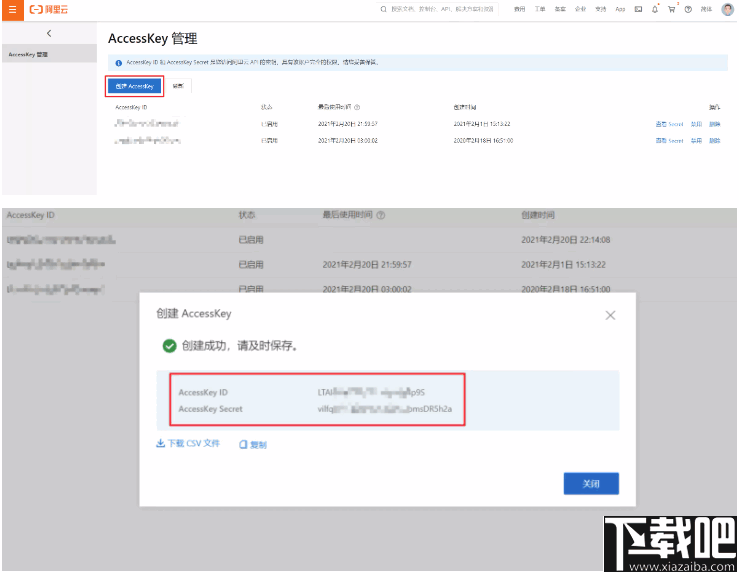
Task: Click the 创建时间 column header in lower table
Action: [538, 215]
